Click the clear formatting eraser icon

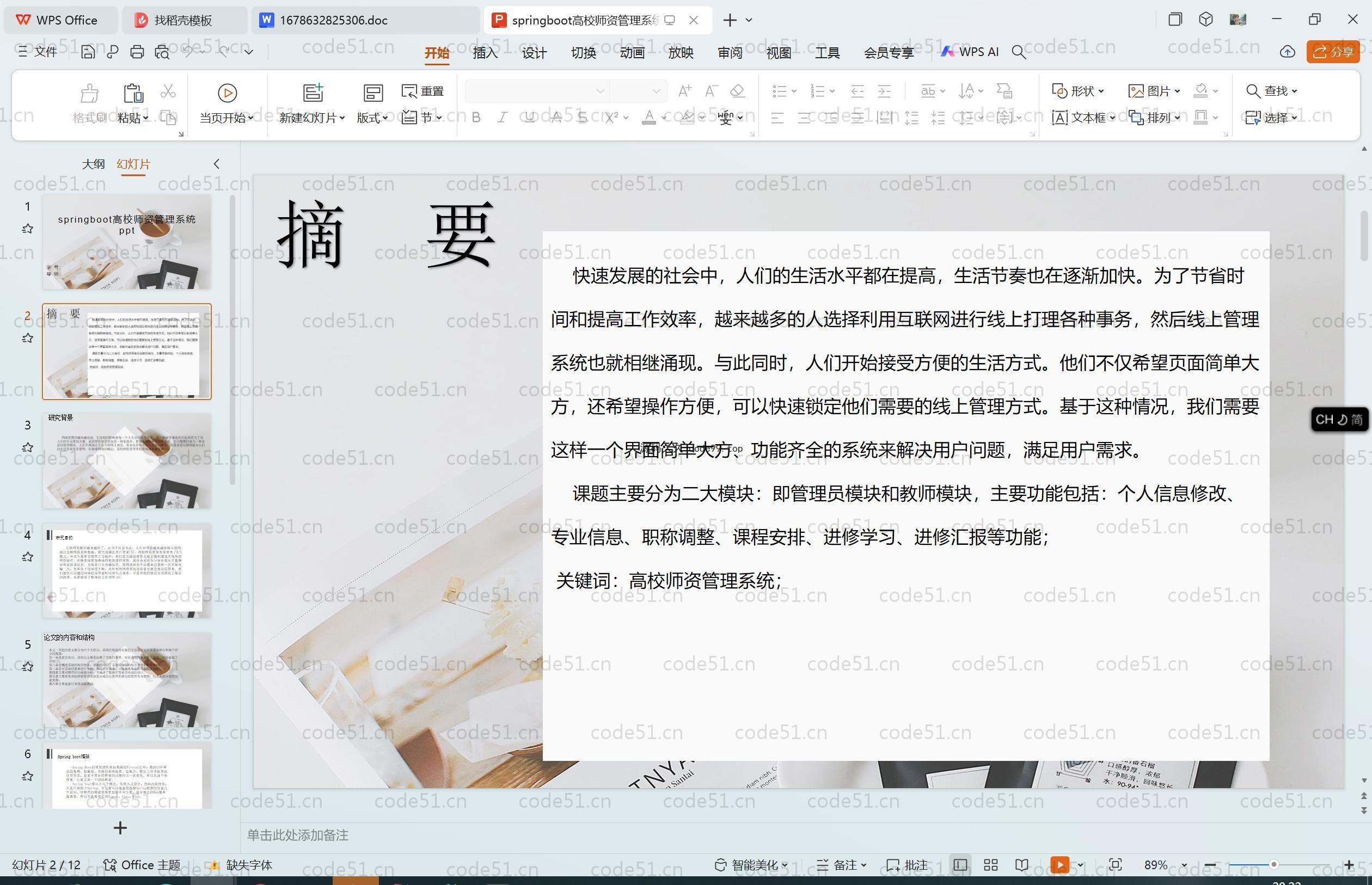point(737,91)
